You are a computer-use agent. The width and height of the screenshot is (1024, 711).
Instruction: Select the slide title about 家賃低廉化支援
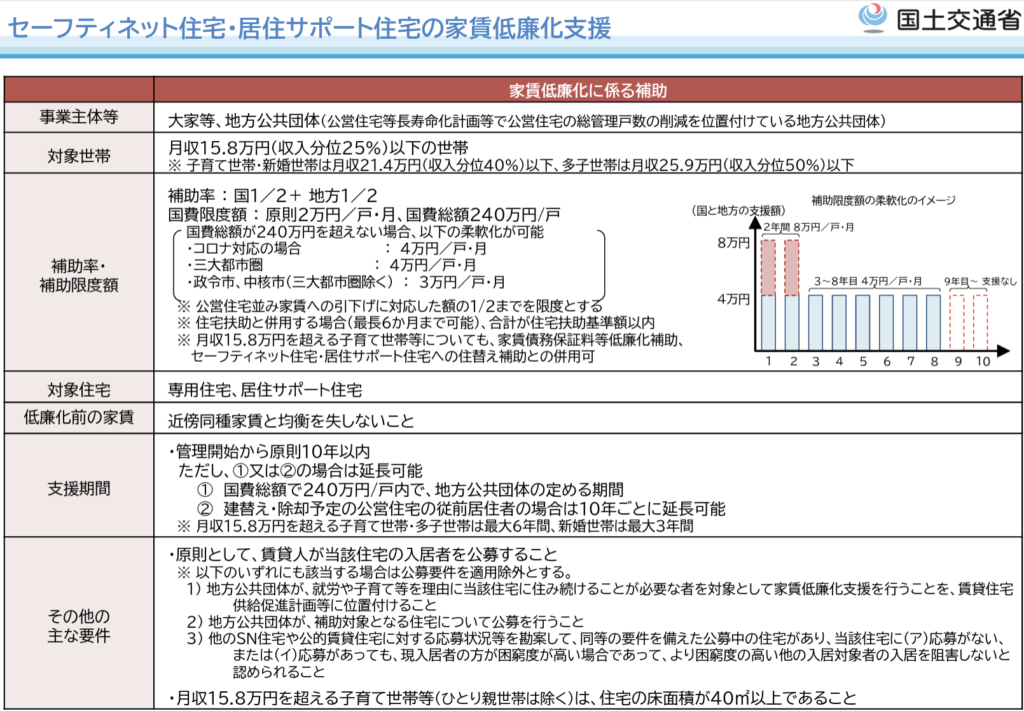coord(309,27)
